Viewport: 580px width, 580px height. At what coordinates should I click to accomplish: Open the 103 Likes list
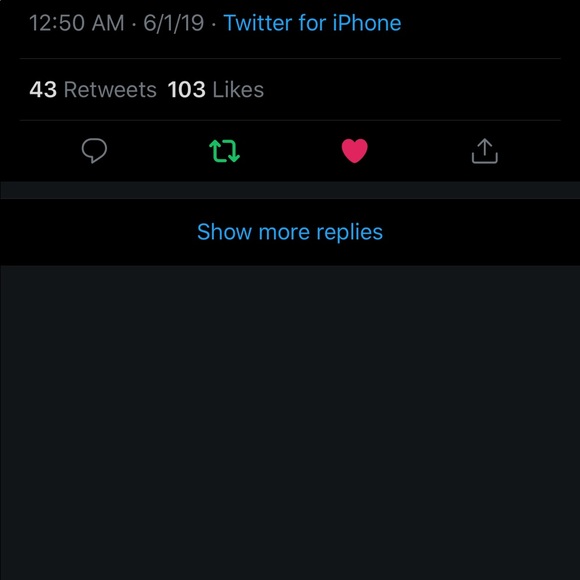point(216,90)
